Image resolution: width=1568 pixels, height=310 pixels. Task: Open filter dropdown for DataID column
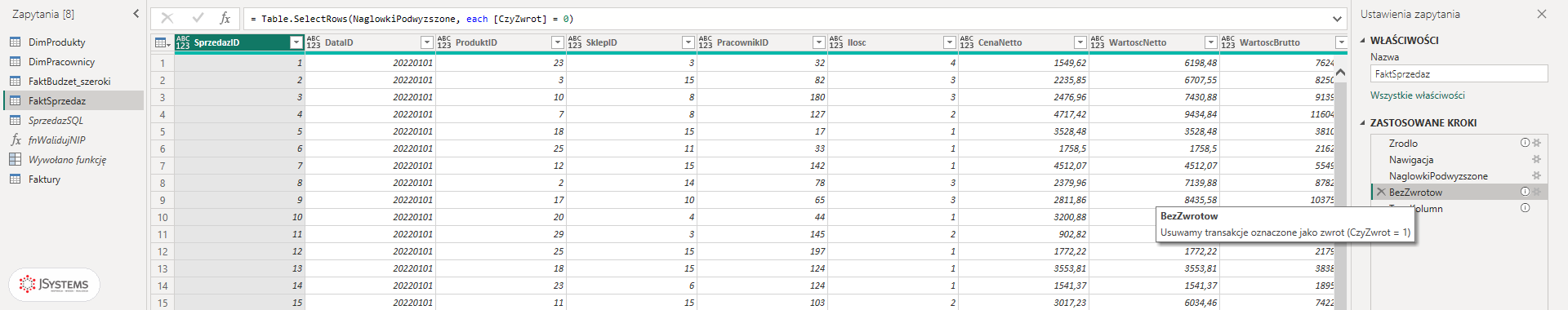(x=427, y=42)
